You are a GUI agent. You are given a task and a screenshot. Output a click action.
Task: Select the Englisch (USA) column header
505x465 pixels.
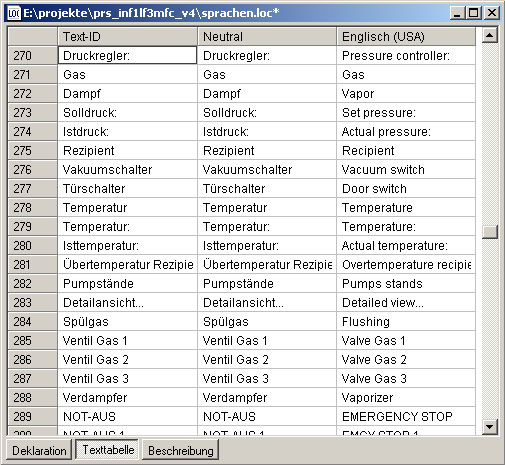coord(406,37)
